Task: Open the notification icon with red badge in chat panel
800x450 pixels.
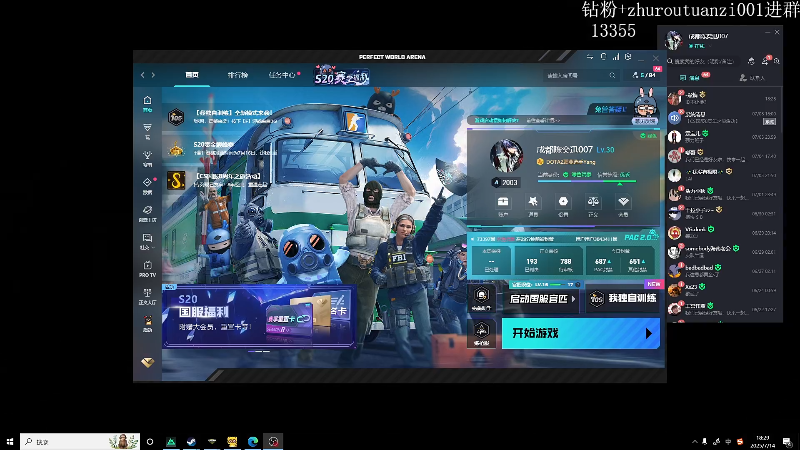Action: click(765, 61)
